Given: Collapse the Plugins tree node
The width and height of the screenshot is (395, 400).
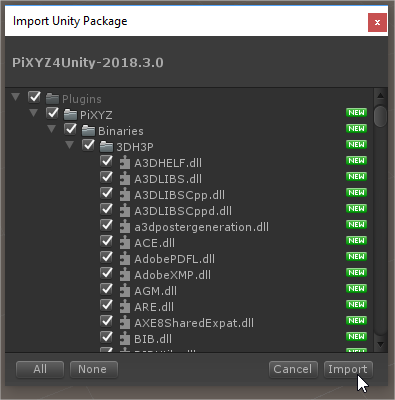Looking at the screenshot, I should click(15, 97).
